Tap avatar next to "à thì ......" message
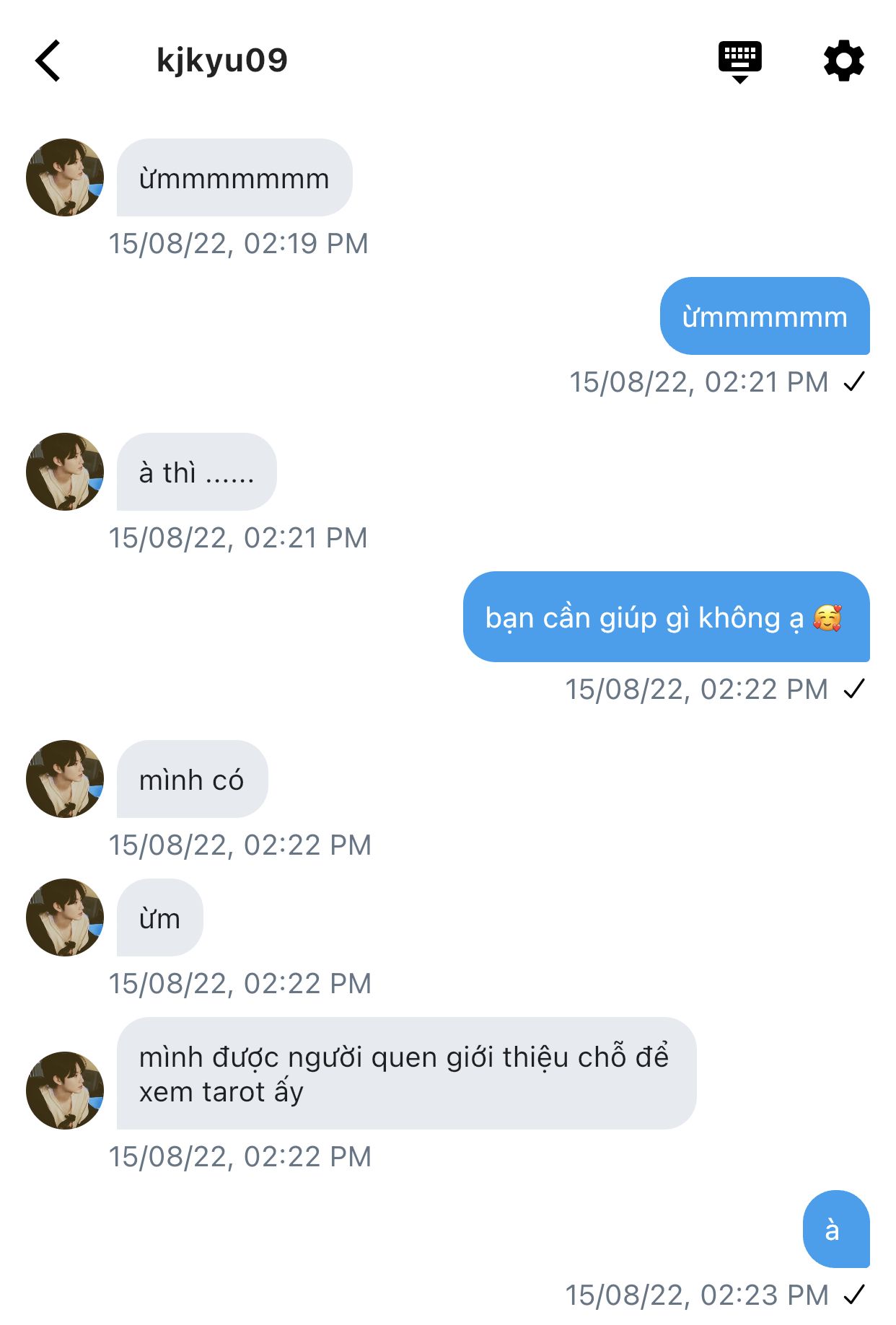Screen dimensions: 896x1325 tap(65, 472)
